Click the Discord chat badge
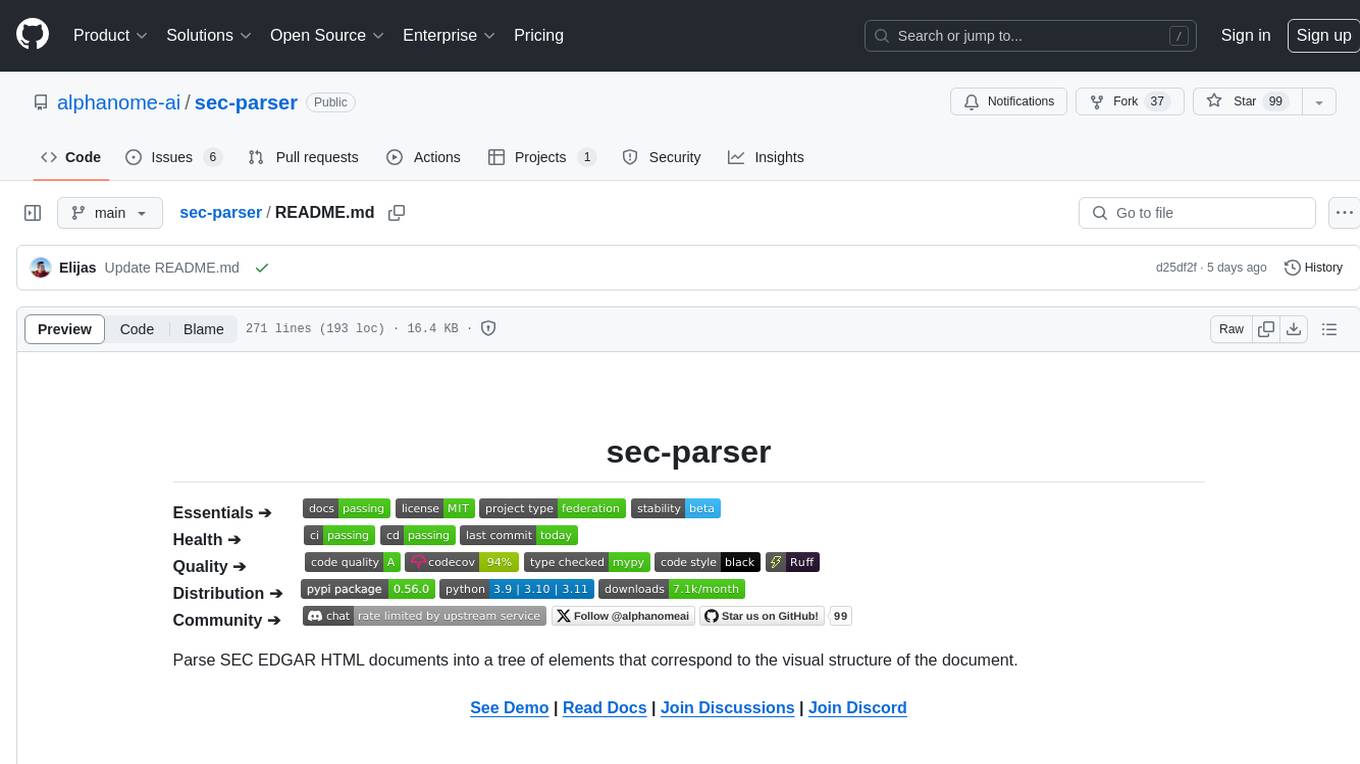Screen dimensions: 1360x764 [x=424, y=616]
